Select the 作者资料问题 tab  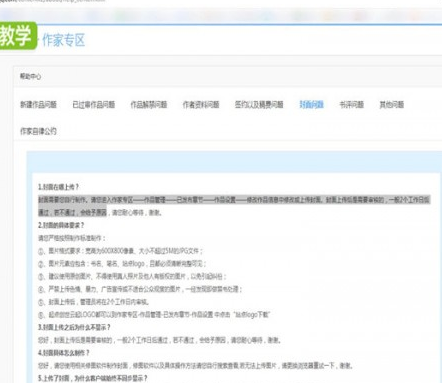pos(201,105)
